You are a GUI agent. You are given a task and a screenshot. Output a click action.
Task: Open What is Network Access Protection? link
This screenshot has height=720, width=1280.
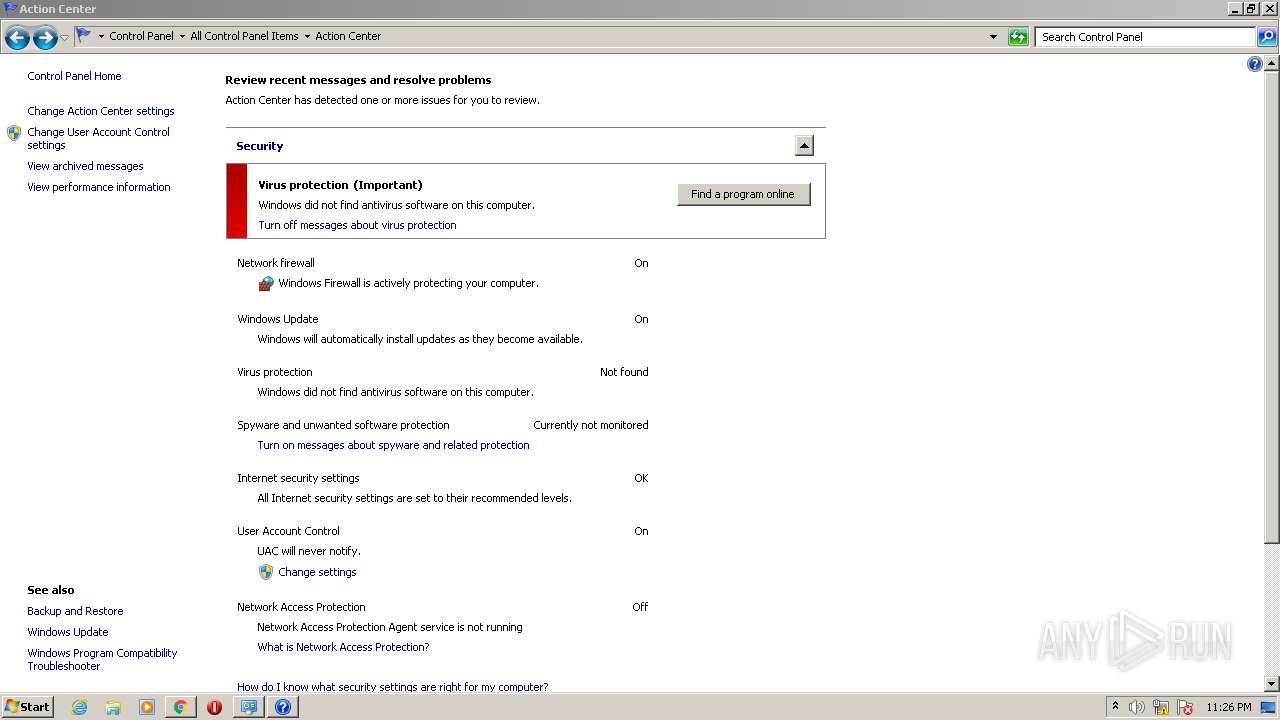point(343,647)
